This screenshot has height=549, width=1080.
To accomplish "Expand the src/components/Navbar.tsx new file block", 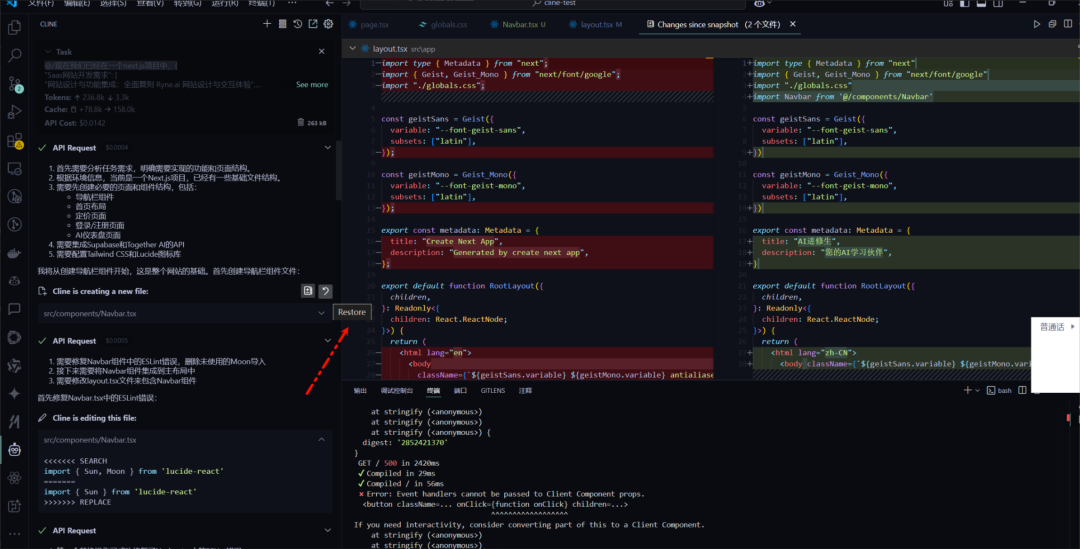I will (x=322, y=314).
